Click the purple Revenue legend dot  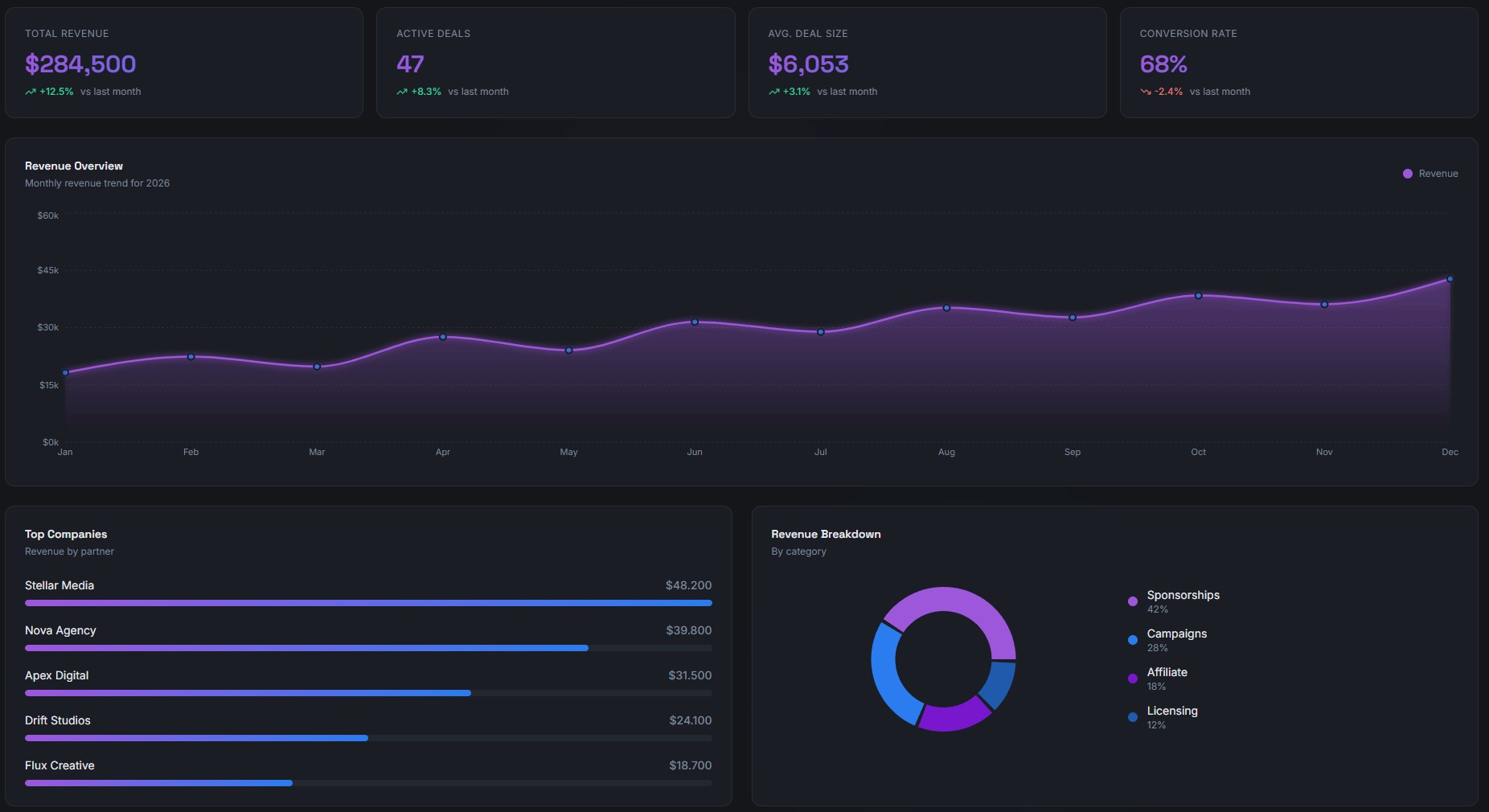[x=1406, y=174]
